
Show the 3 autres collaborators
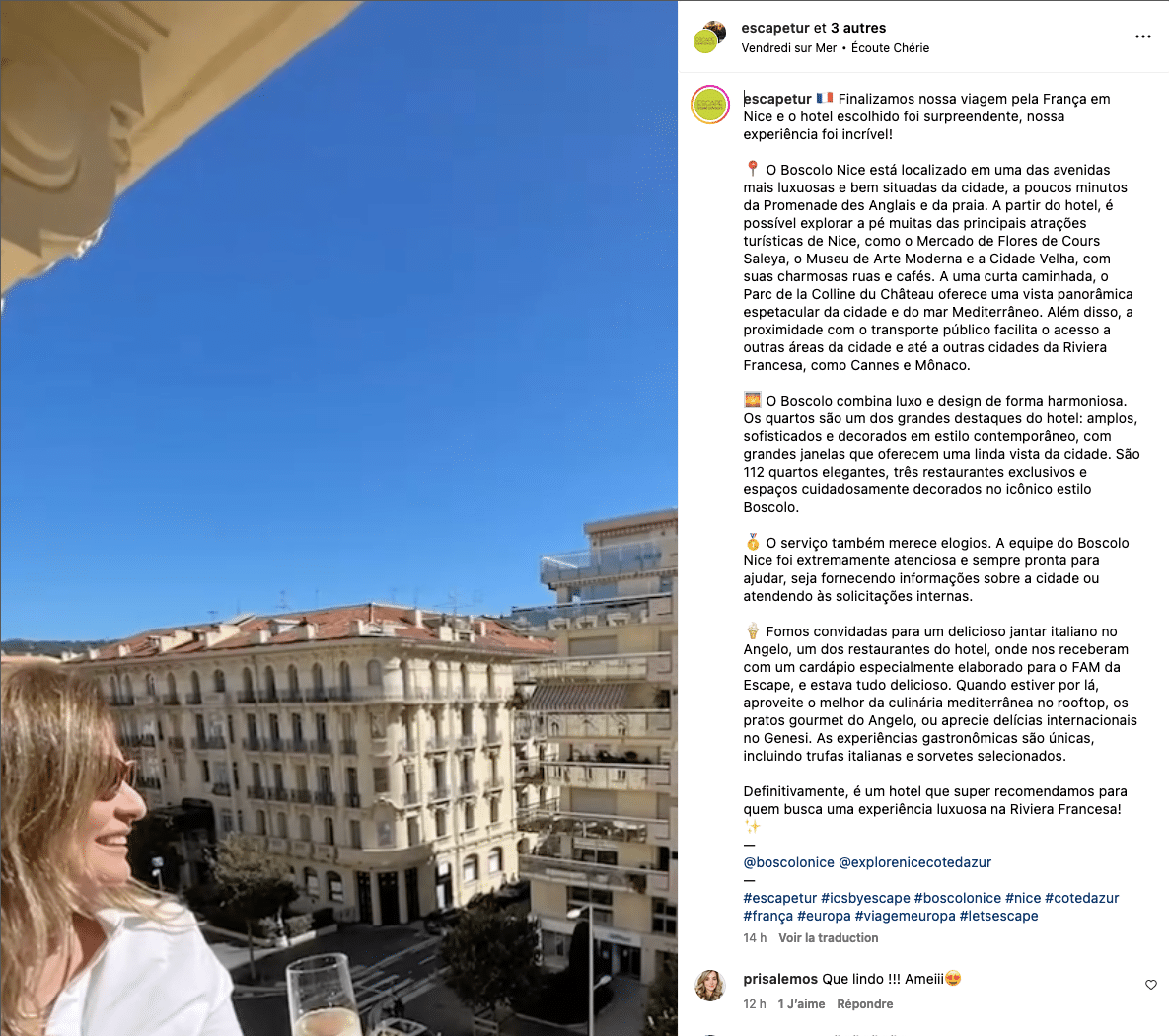(x=858, y=28)
